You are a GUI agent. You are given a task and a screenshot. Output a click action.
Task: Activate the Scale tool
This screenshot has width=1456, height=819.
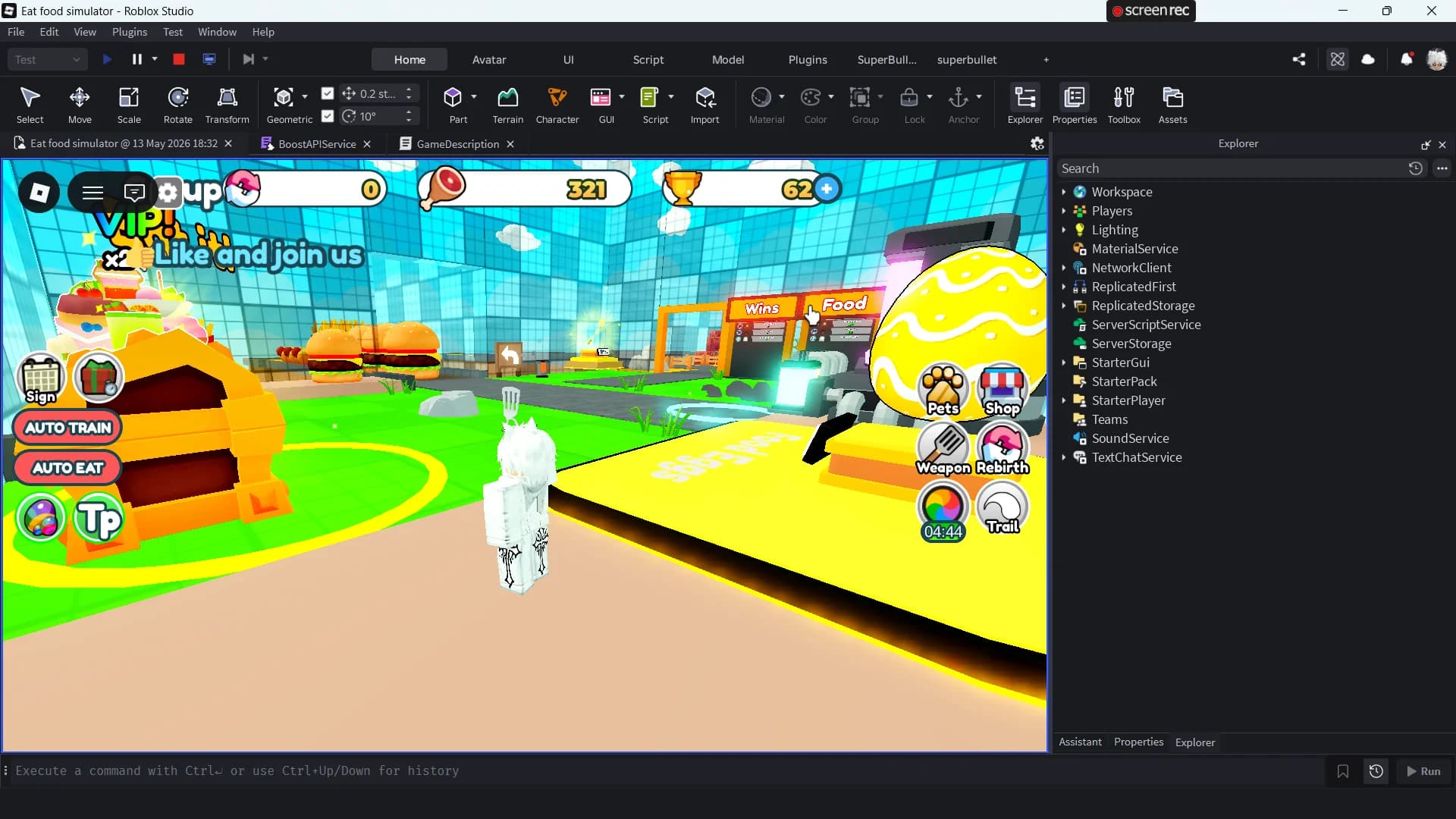click(x=129, y=104)
